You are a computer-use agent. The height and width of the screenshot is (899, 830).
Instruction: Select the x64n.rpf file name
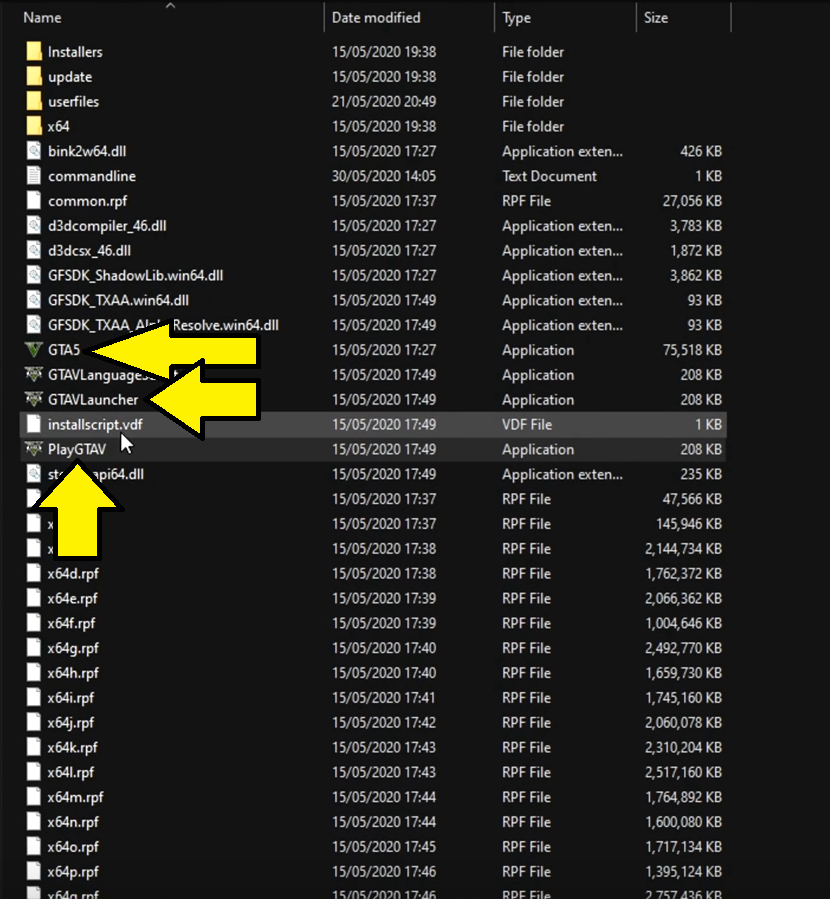[73, 822]
